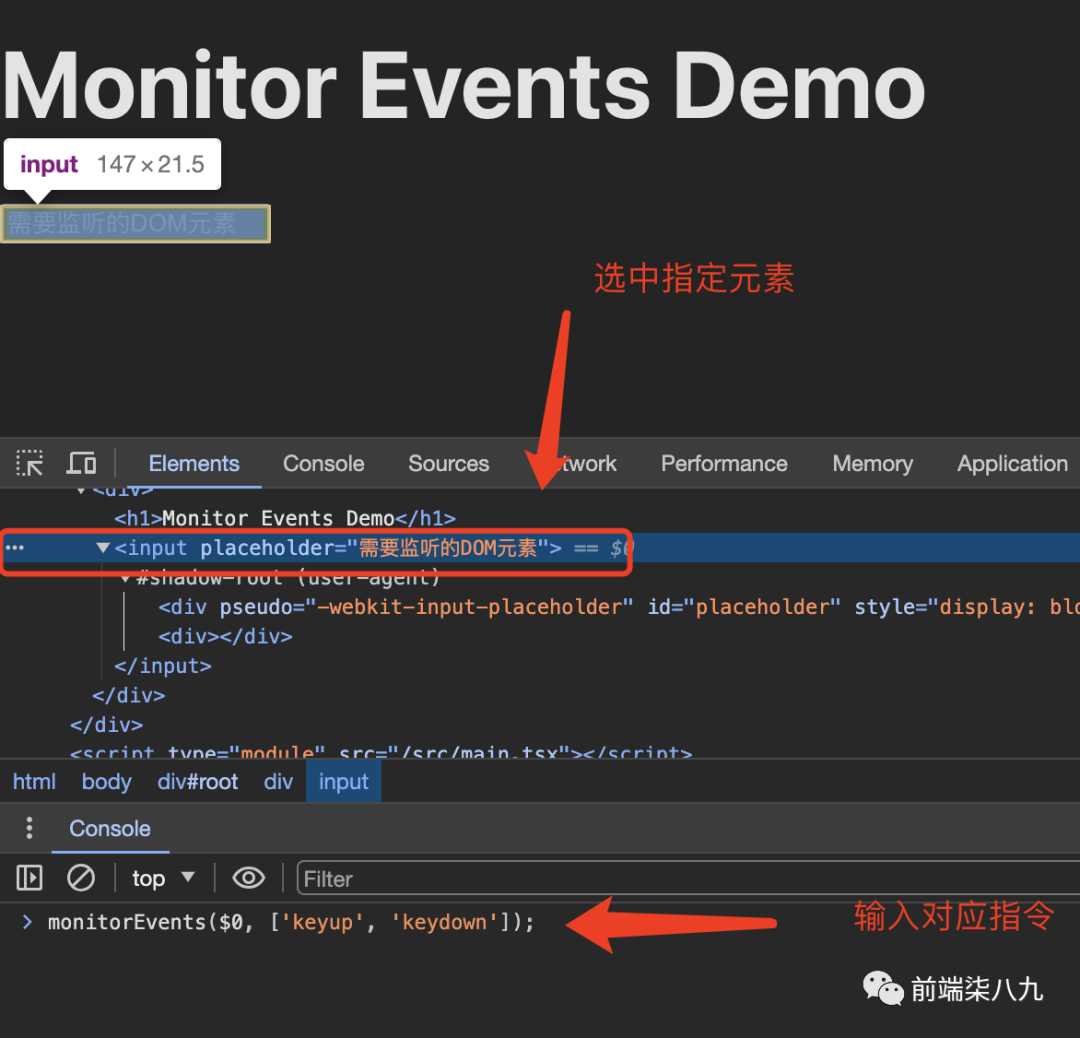Select the </input> closing tag row

[163, 666]
